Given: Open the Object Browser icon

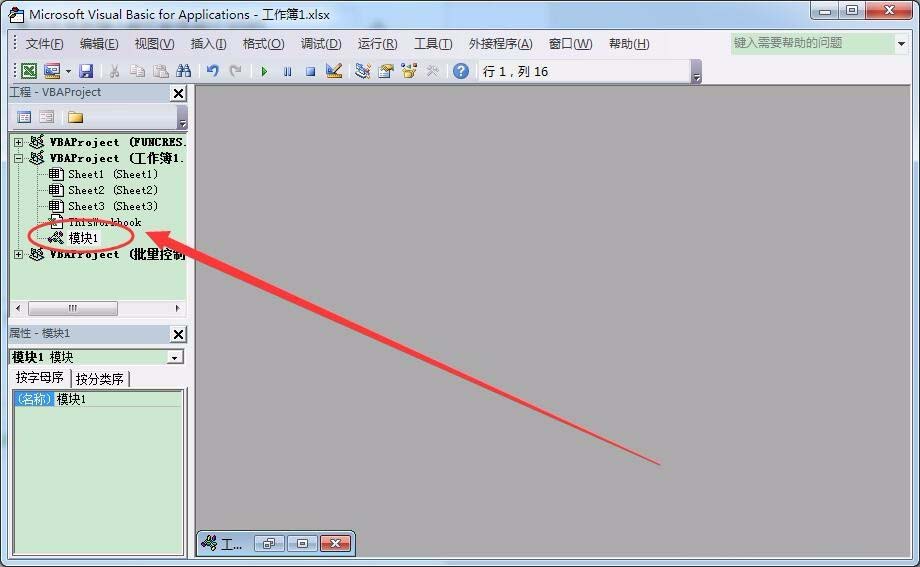Looking at the screenshot, I should click(x=409, y=71).
